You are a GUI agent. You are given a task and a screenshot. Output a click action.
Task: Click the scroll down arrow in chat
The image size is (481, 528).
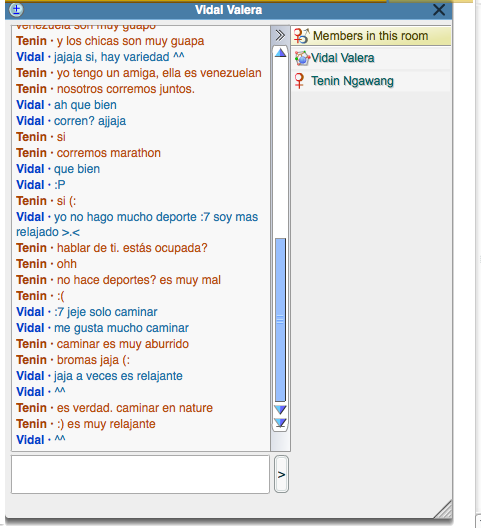[x=280, y=410]
